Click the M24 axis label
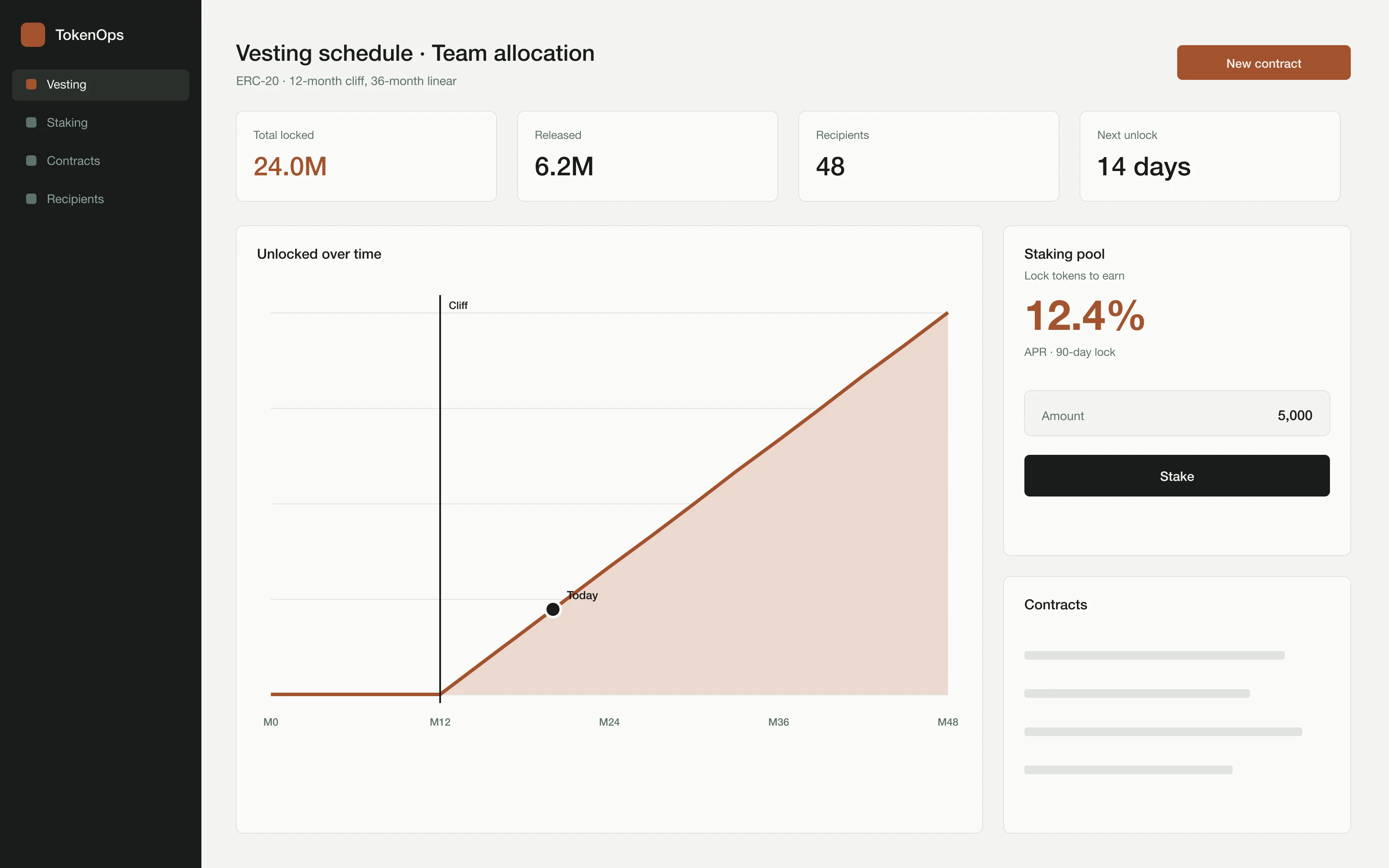The height and width of the screenshot is (868, 1389). (x=609, y=722)
